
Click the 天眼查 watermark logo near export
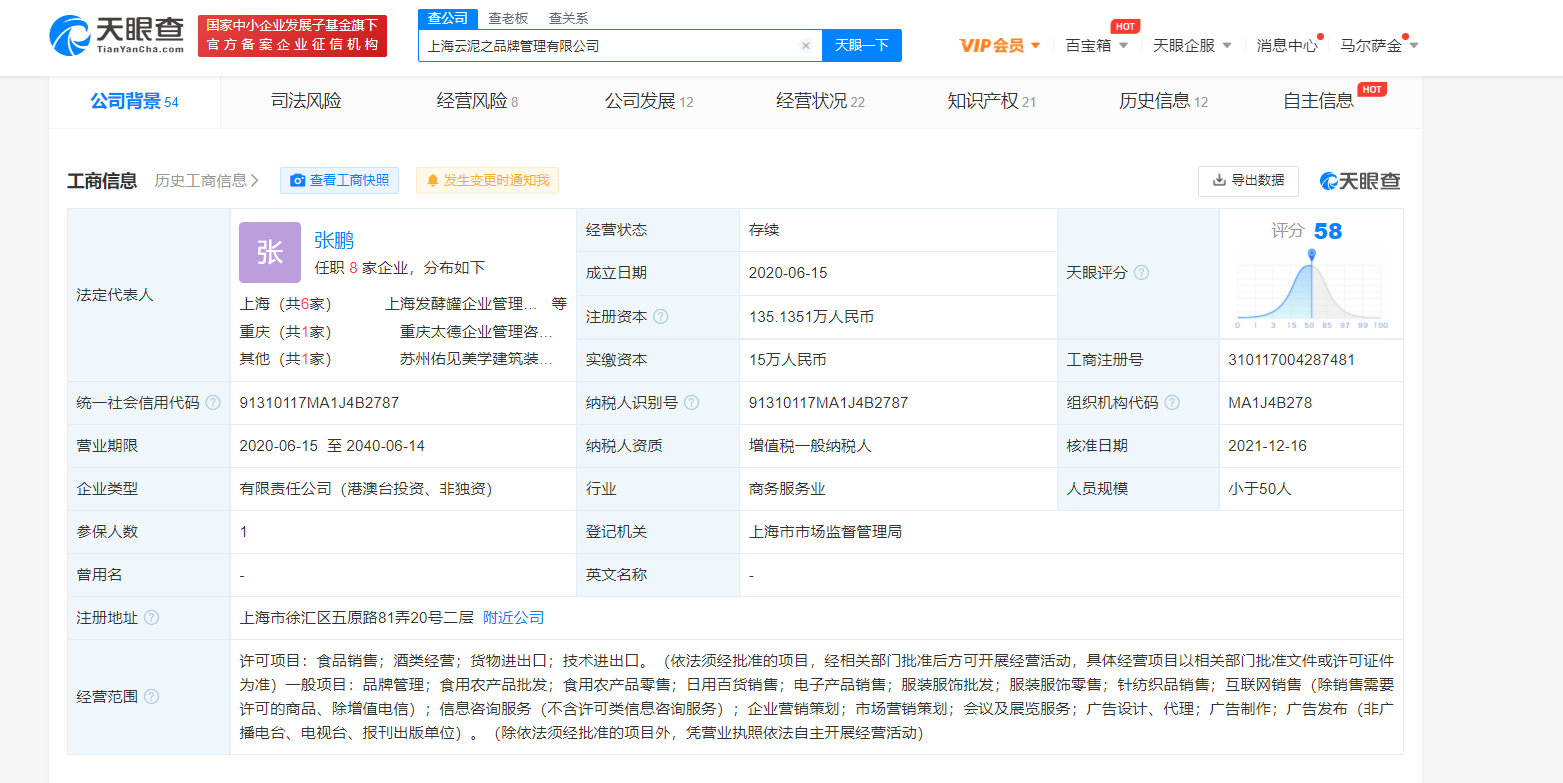click(1360, 181)
